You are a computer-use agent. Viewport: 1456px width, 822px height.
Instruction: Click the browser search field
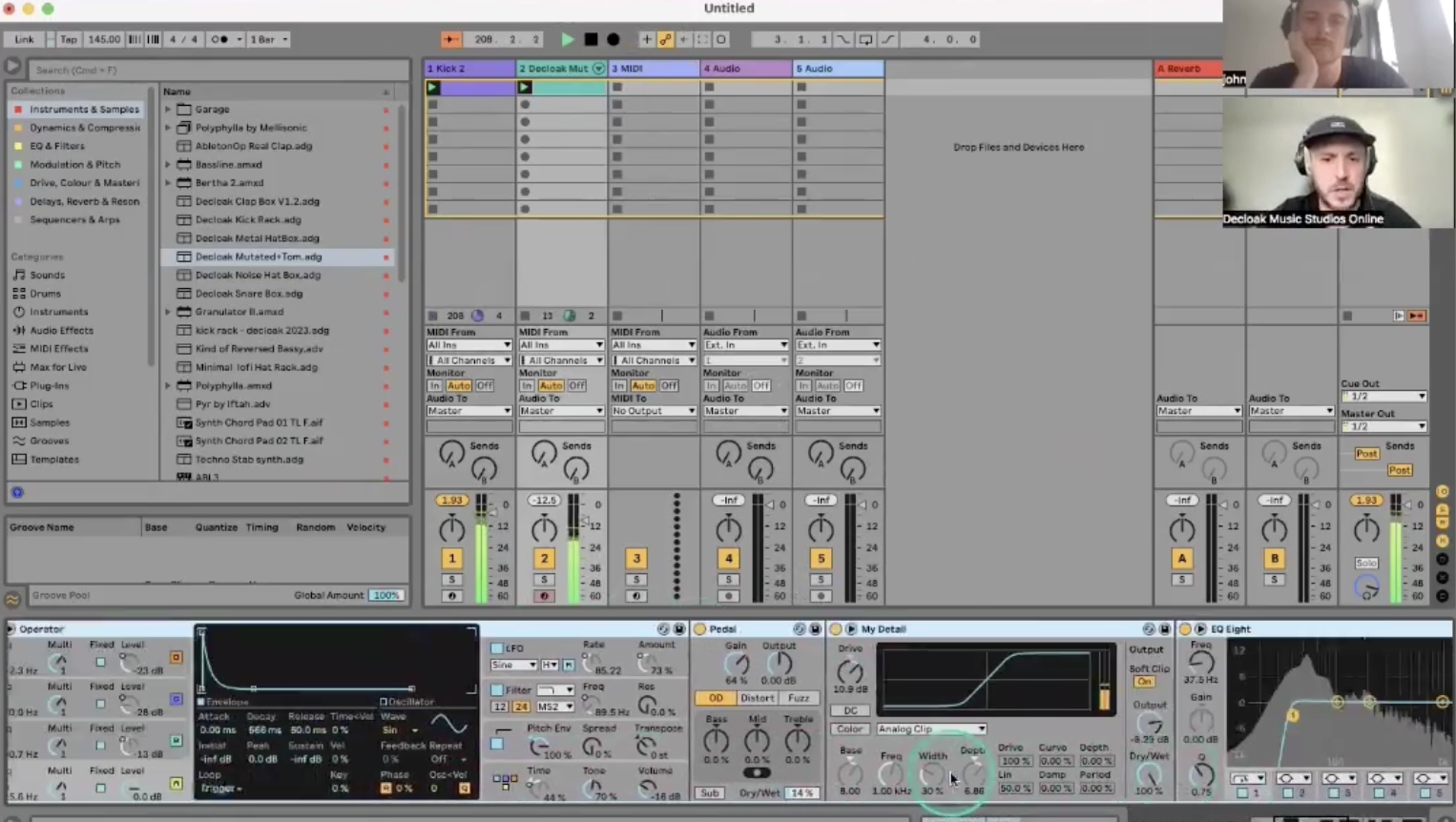pyautogui.click(x=218, y=70)
